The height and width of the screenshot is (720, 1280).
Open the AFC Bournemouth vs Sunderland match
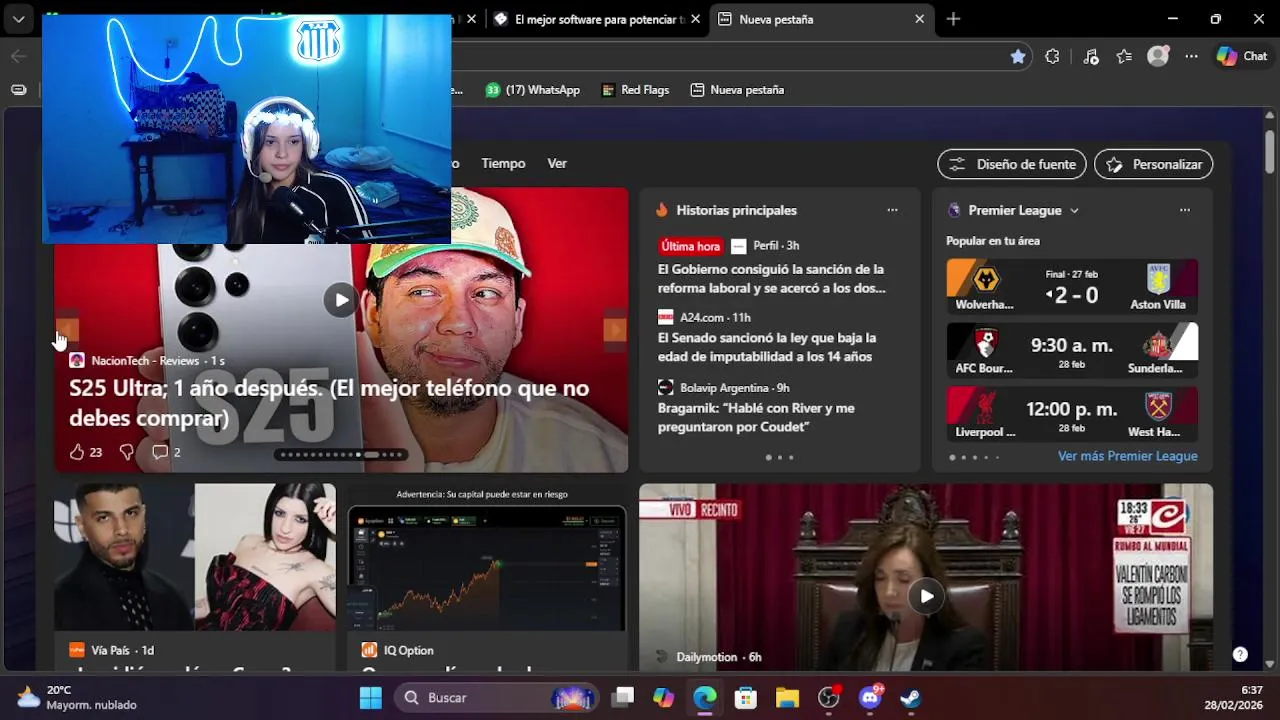click(x=1072, y=350)
